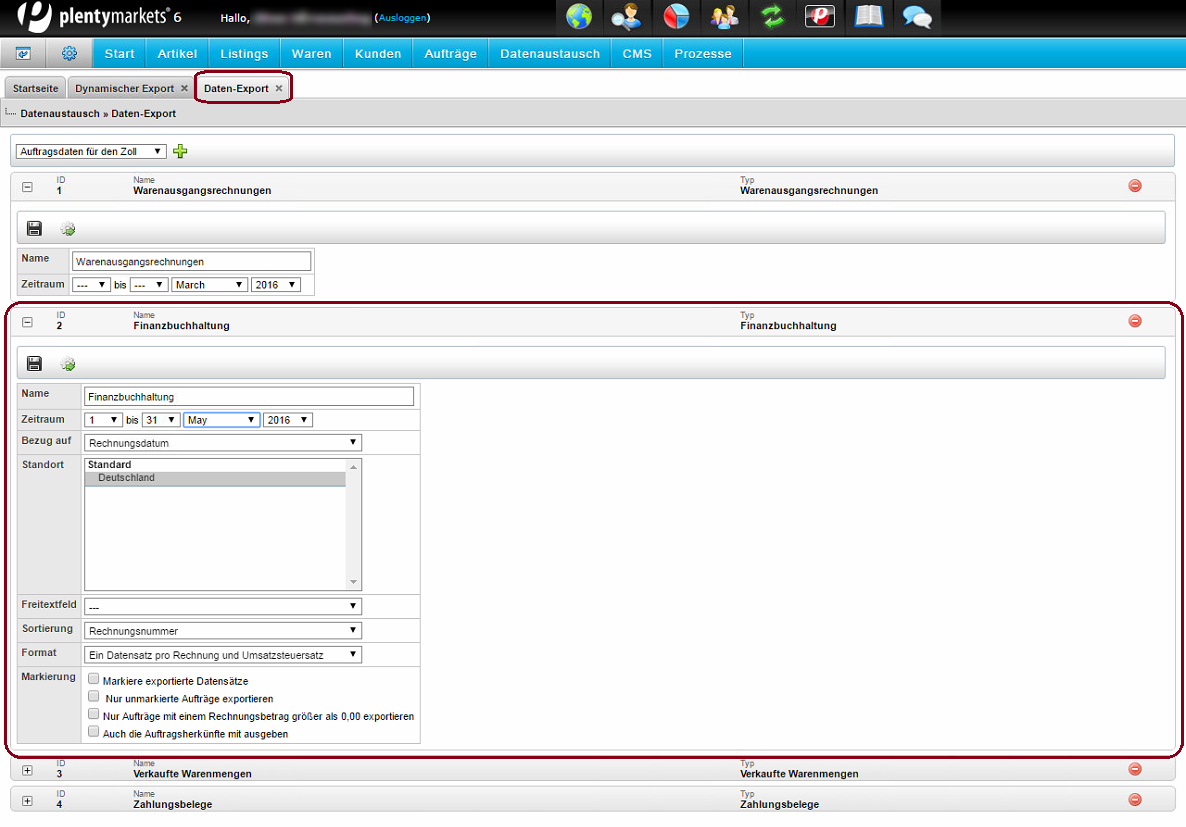
Task: Check 'Nur unmarkierte Aufträge exportieren'
Action: [94, 697]
